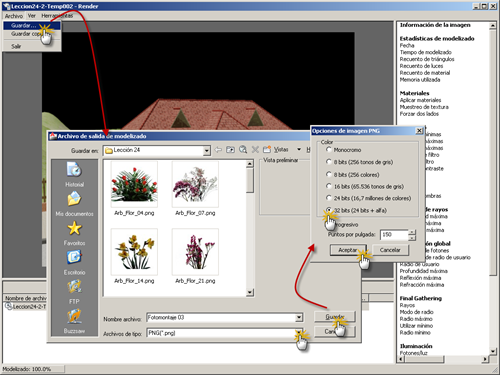
Task: Select the Arb_Flor_04.png thumbnail
Action: (134, 184)
